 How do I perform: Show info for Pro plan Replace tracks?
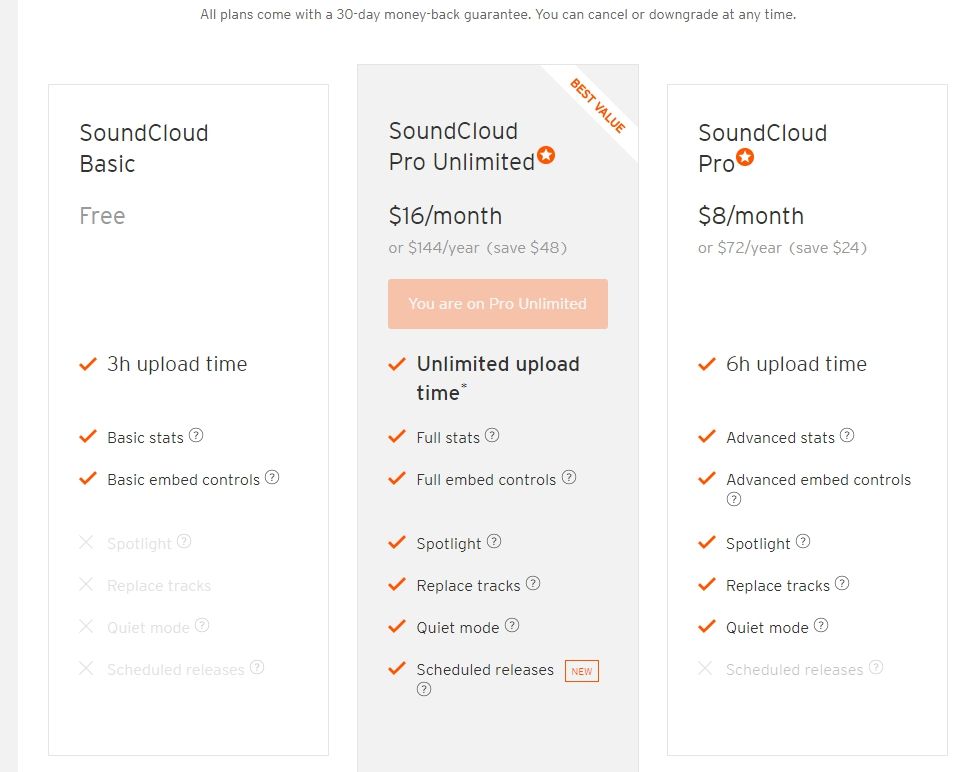[842, 583]
